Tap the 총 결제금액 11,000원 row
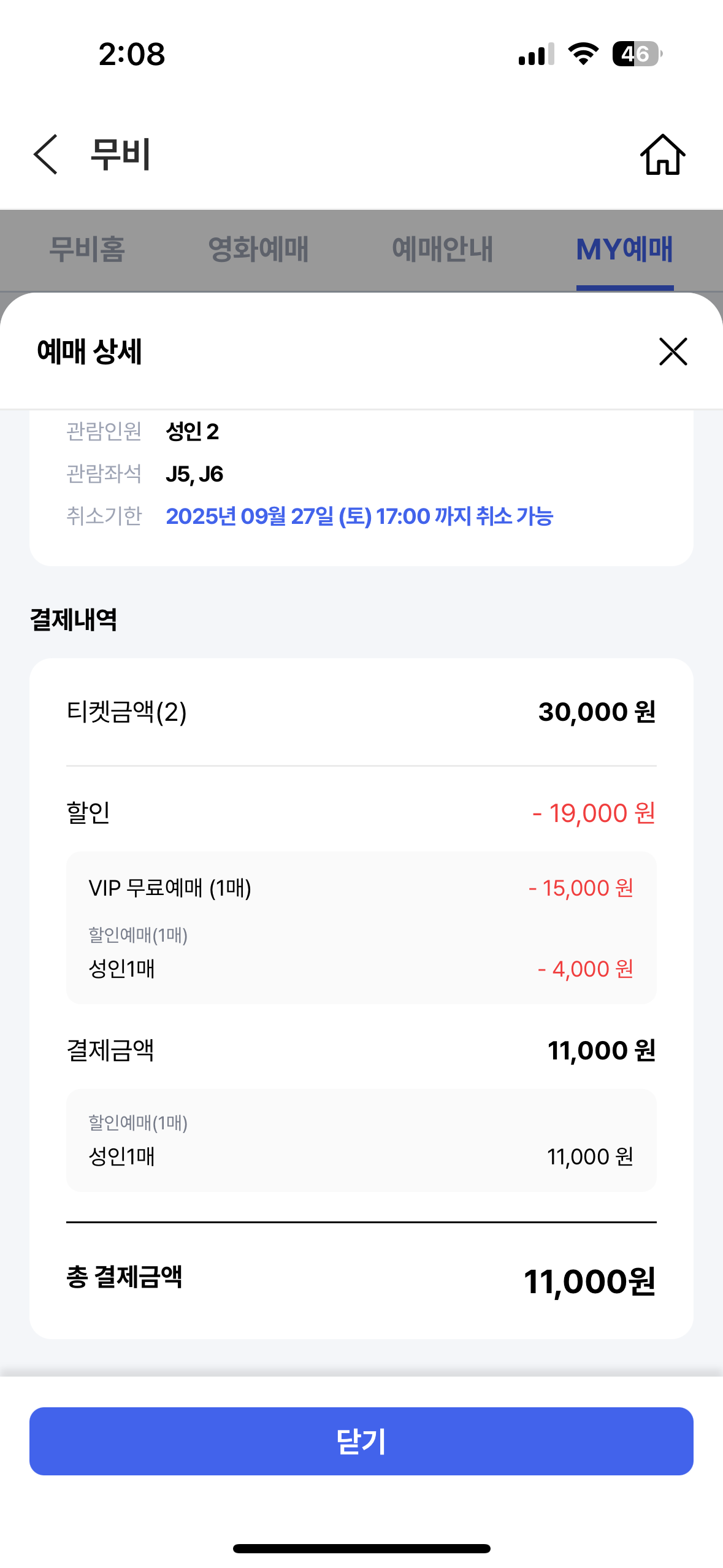This screenshot has height=1568, width=723. point(361,1280)
